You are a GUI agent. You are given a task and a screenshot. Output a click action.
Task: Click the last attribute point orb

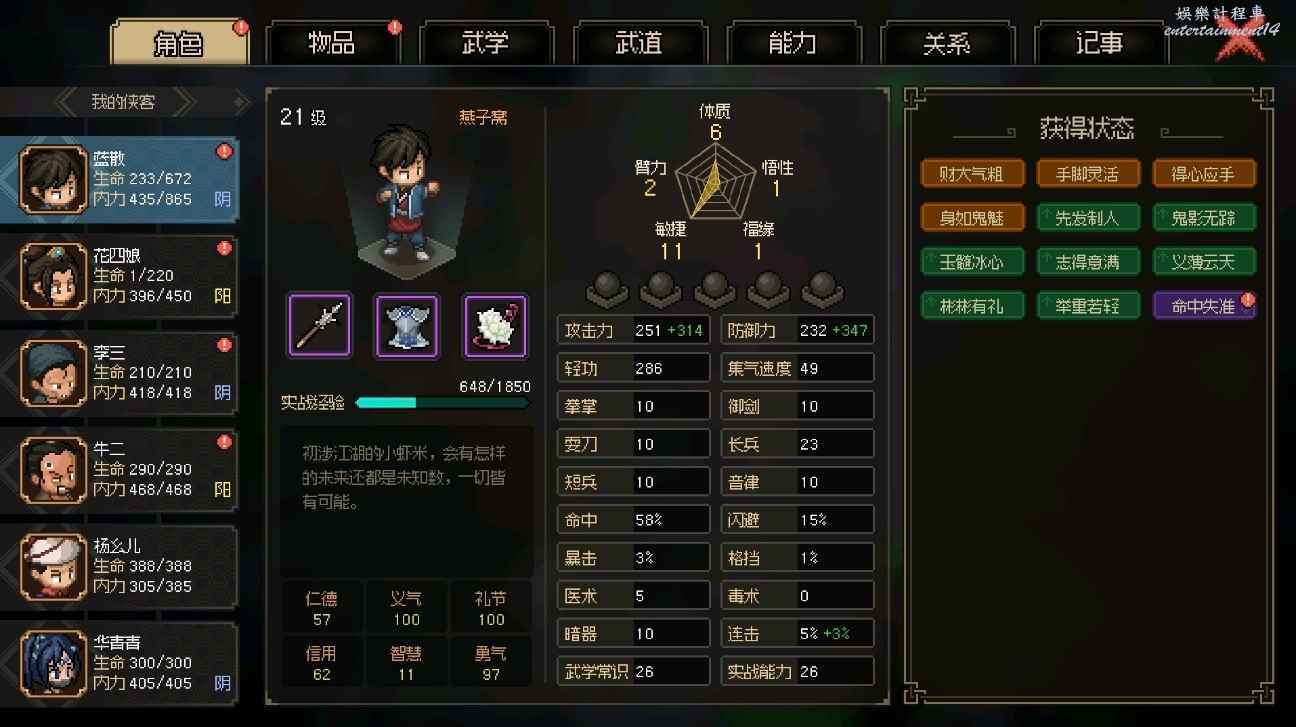click(821, 288)
